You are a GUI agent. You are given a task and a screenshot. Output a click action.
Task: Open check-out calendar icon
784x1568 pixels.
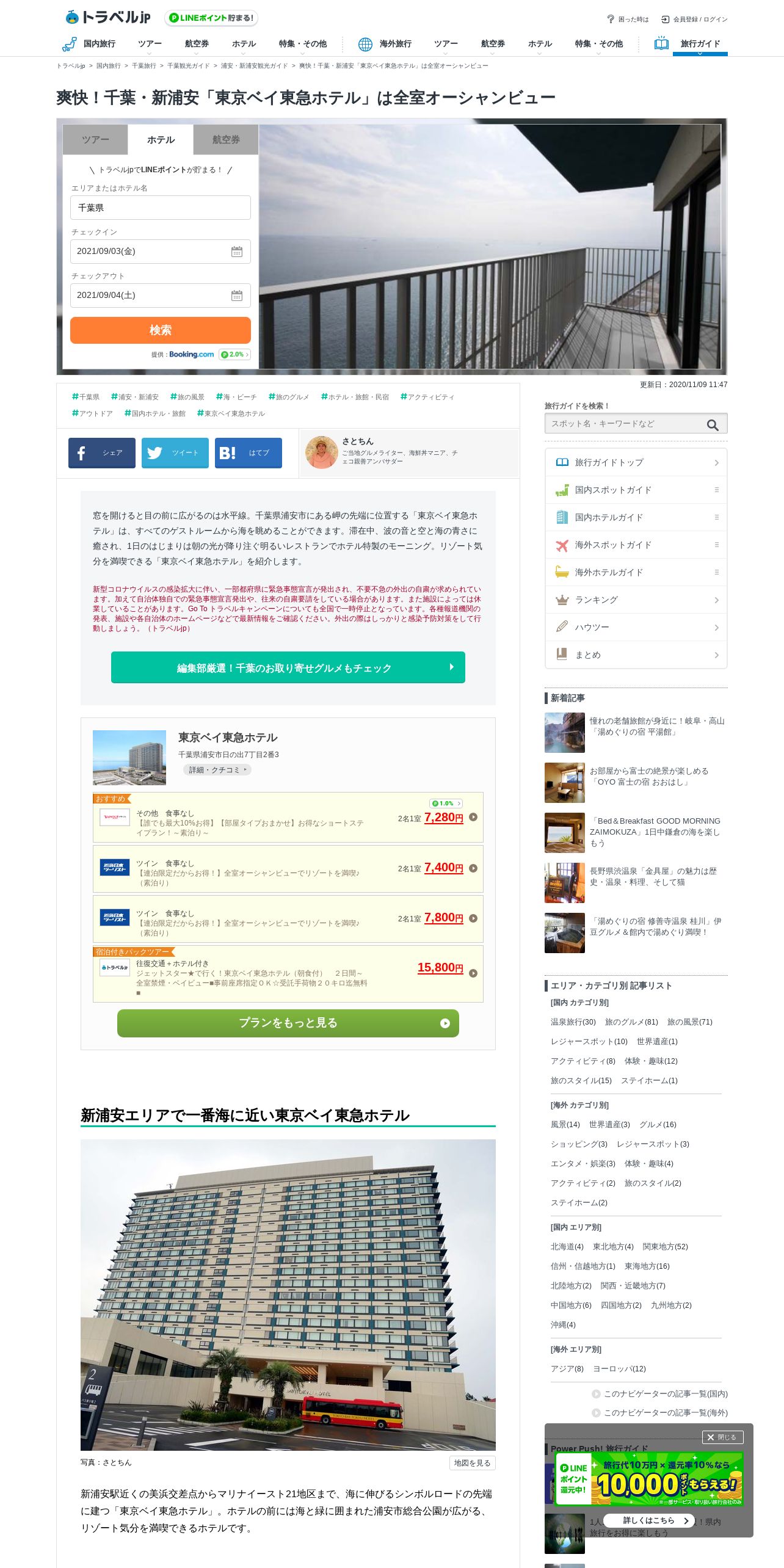237,296
